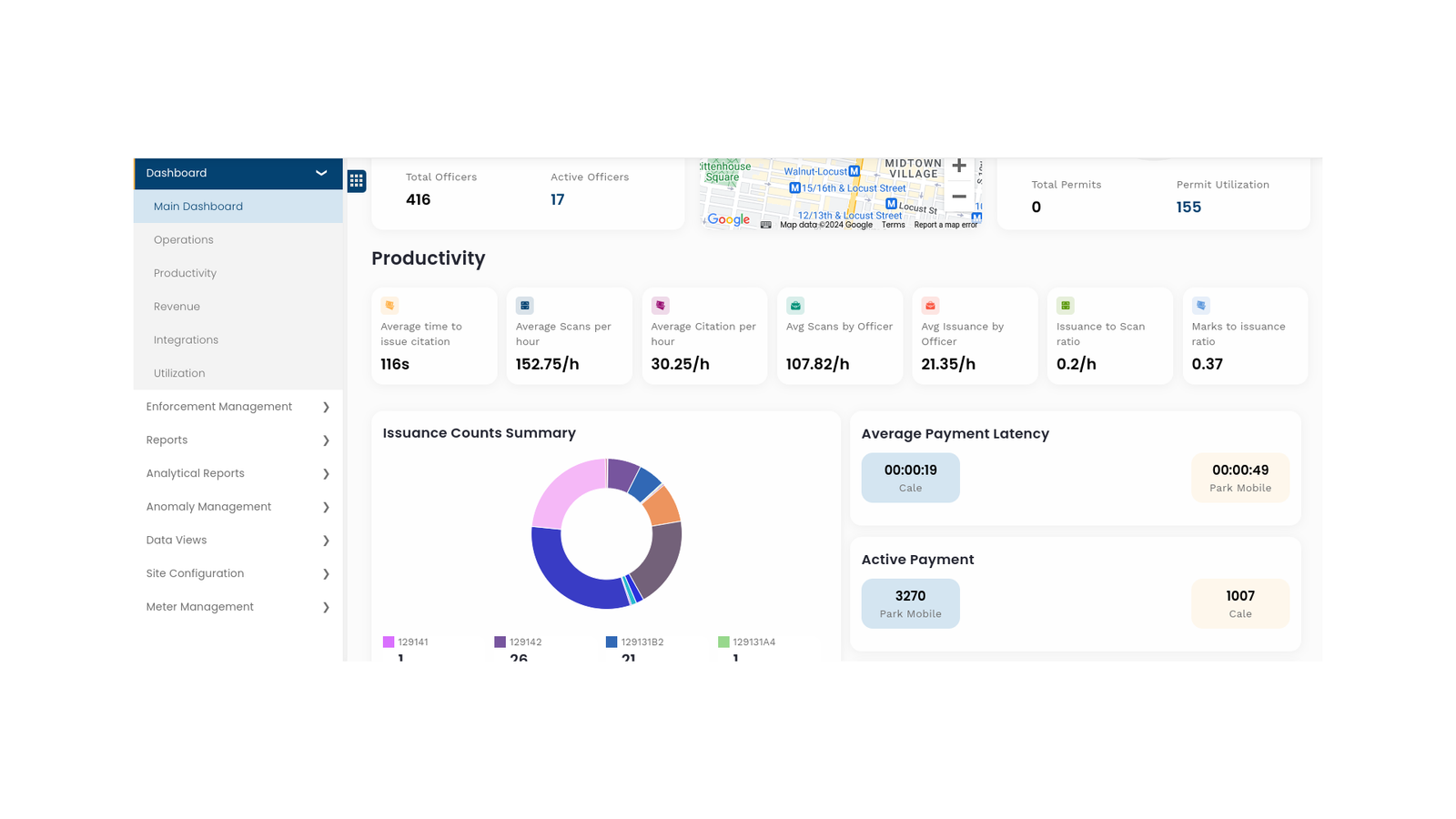1456x819 pixels.
Task: Click the Marks to issuance ratio icon
Action: coord(1201,306)
